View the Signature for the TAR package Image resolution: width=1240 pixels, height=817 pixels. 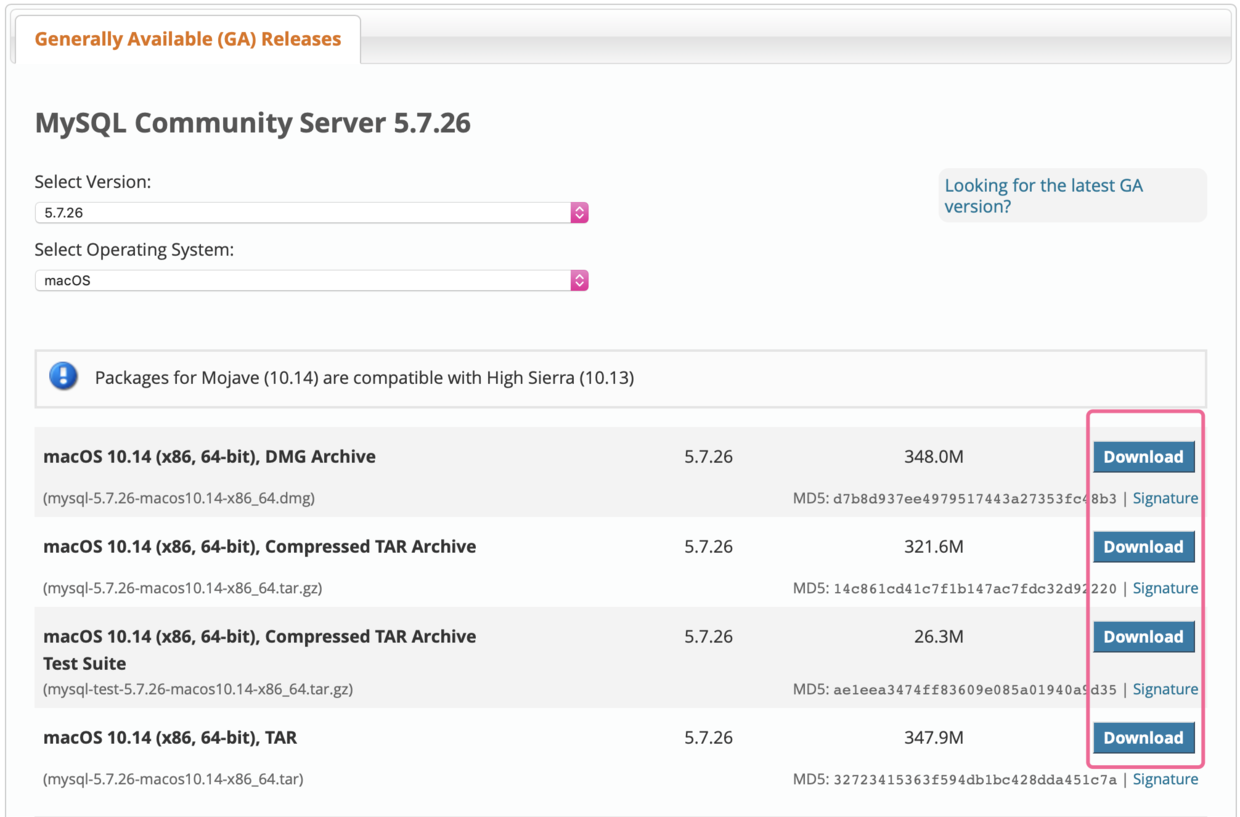pyautogui.click(x=1165, y=778)
